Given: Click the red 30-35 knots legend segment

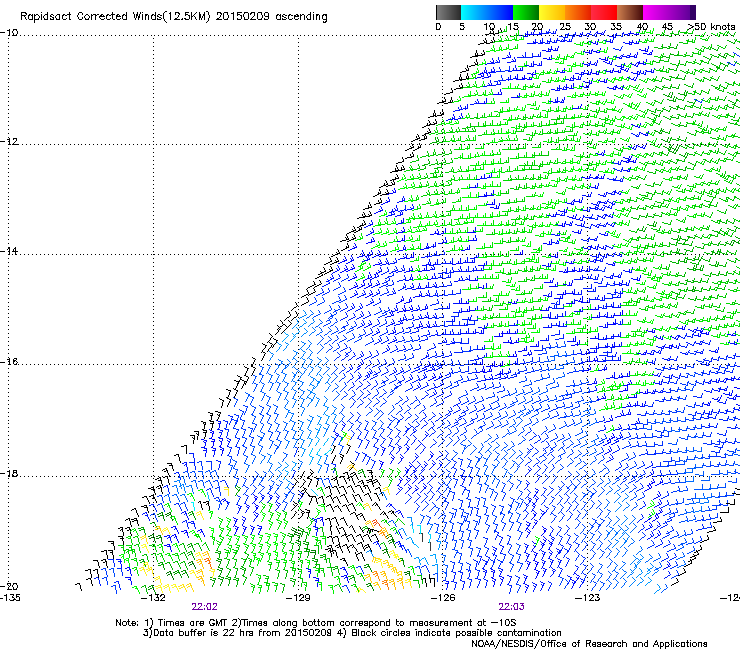Looking at the screenshot, I should [604, 12].
